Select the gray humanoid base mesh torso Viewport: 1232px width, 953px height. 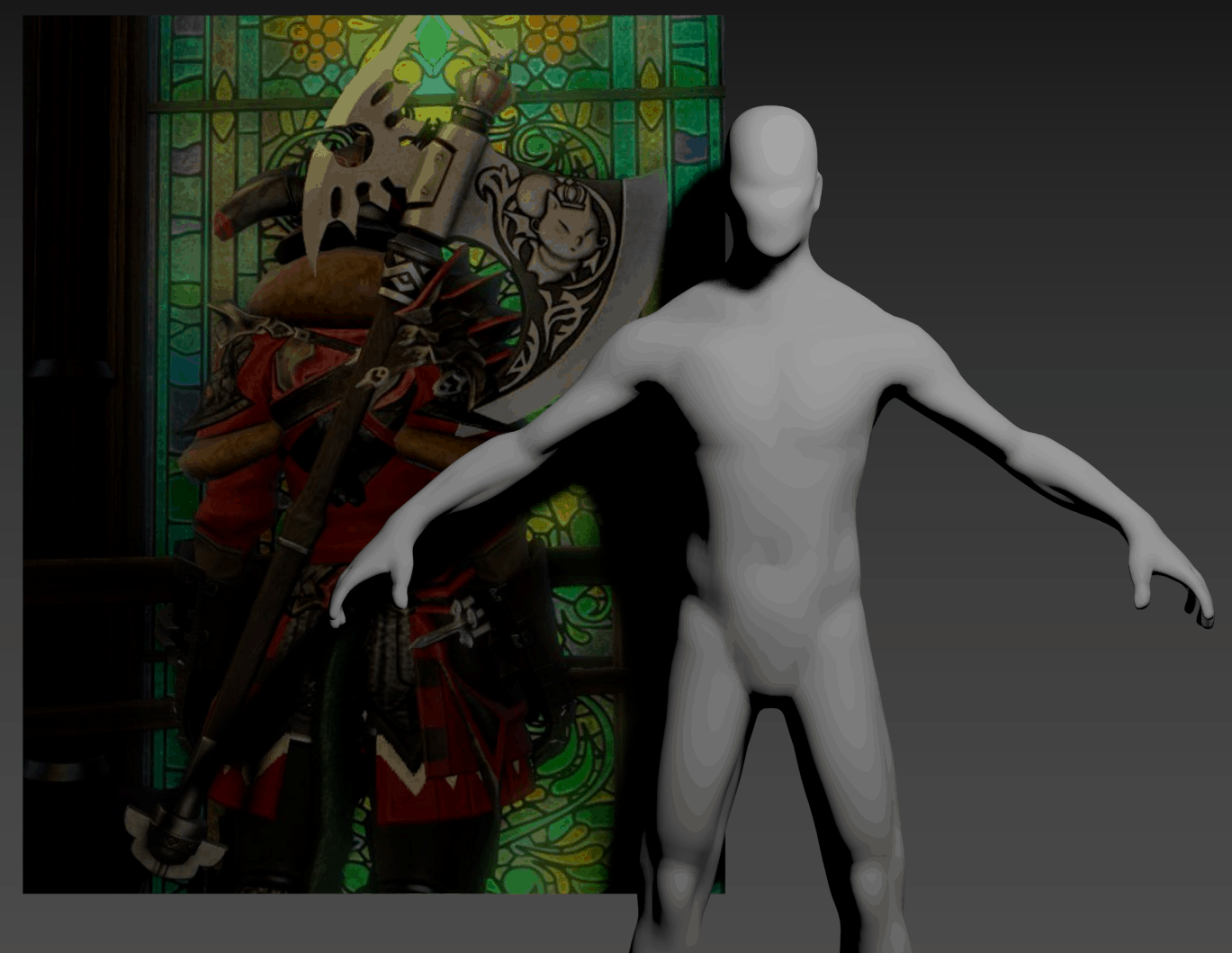(781, 486)
